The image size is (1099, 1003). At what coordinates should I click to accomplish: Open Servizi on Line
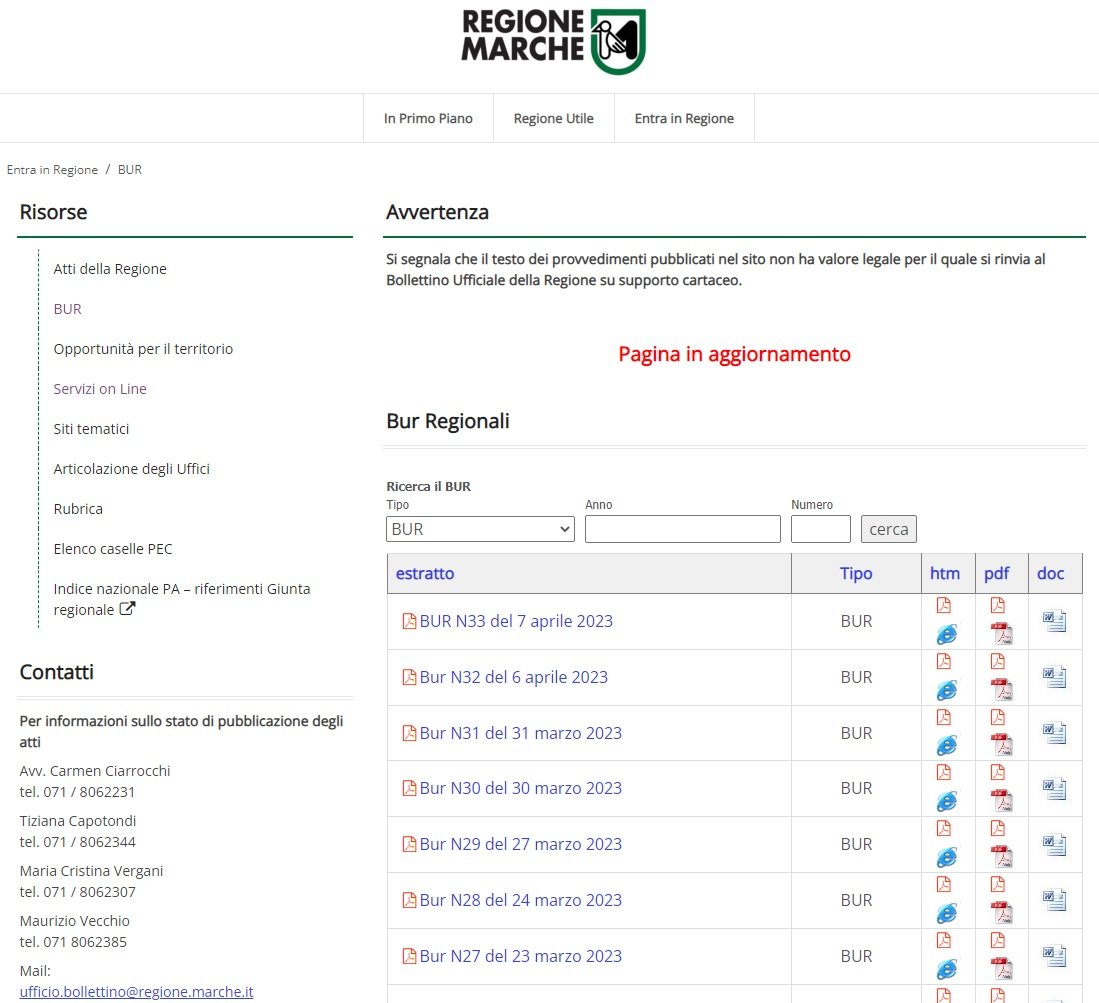[x=100, y=389]
